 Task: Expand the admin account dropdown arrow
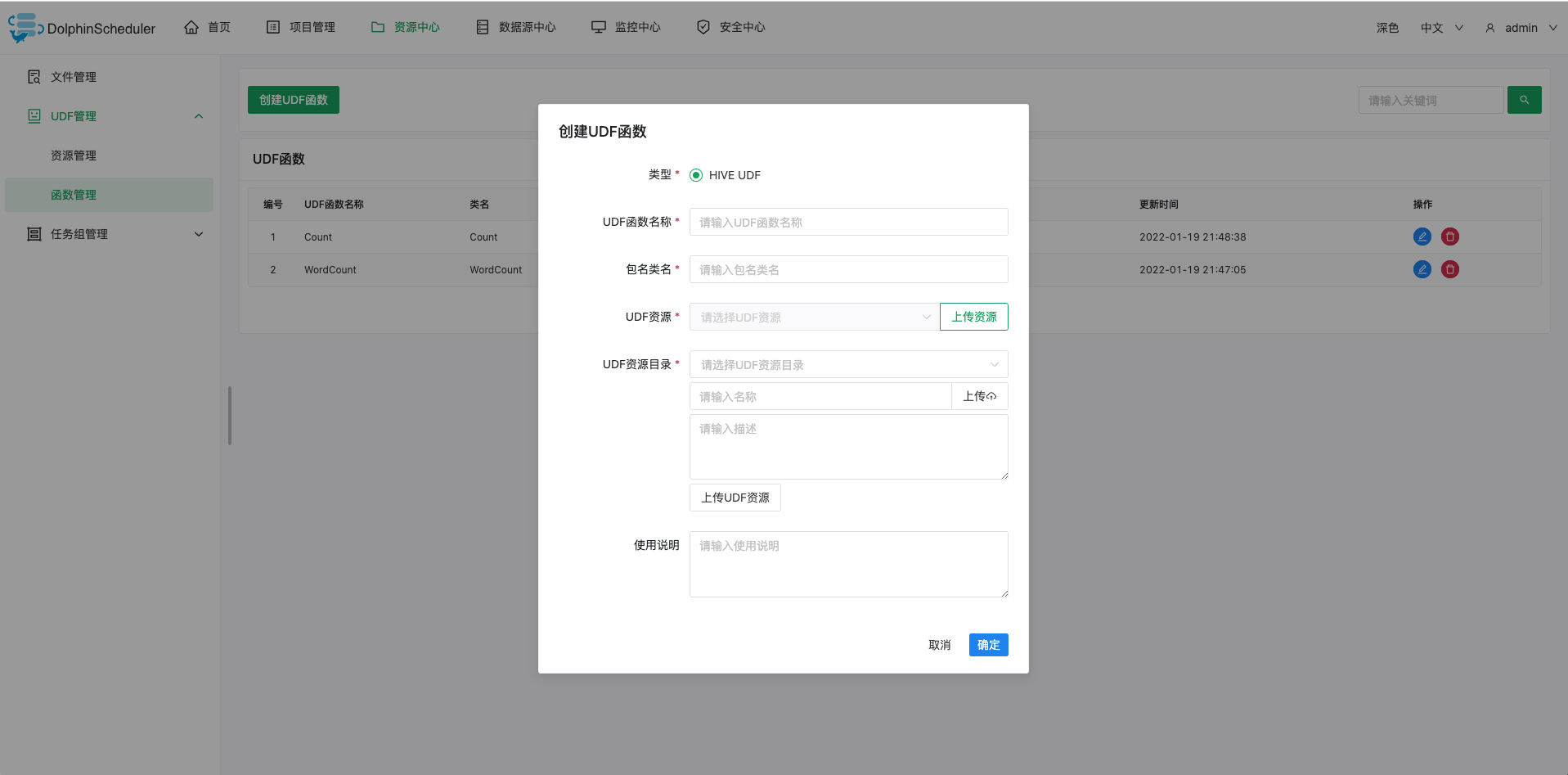tap(1552, 28)
